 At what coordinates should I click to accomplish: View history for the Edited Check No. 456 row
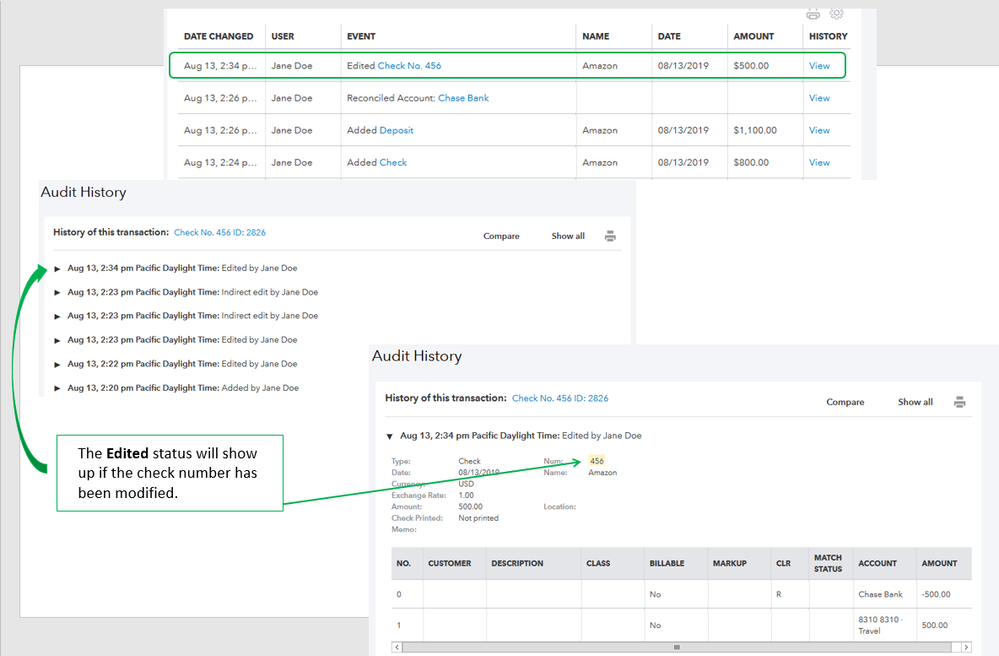point(819,66)
